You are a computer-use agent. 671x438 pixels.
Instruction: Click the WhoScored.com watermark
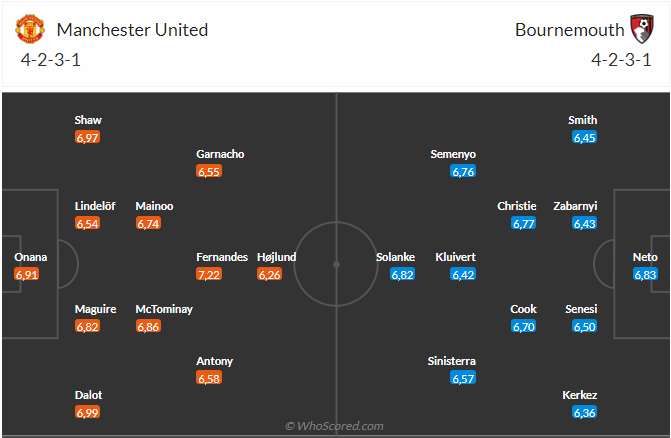click(x=334, y=426)
